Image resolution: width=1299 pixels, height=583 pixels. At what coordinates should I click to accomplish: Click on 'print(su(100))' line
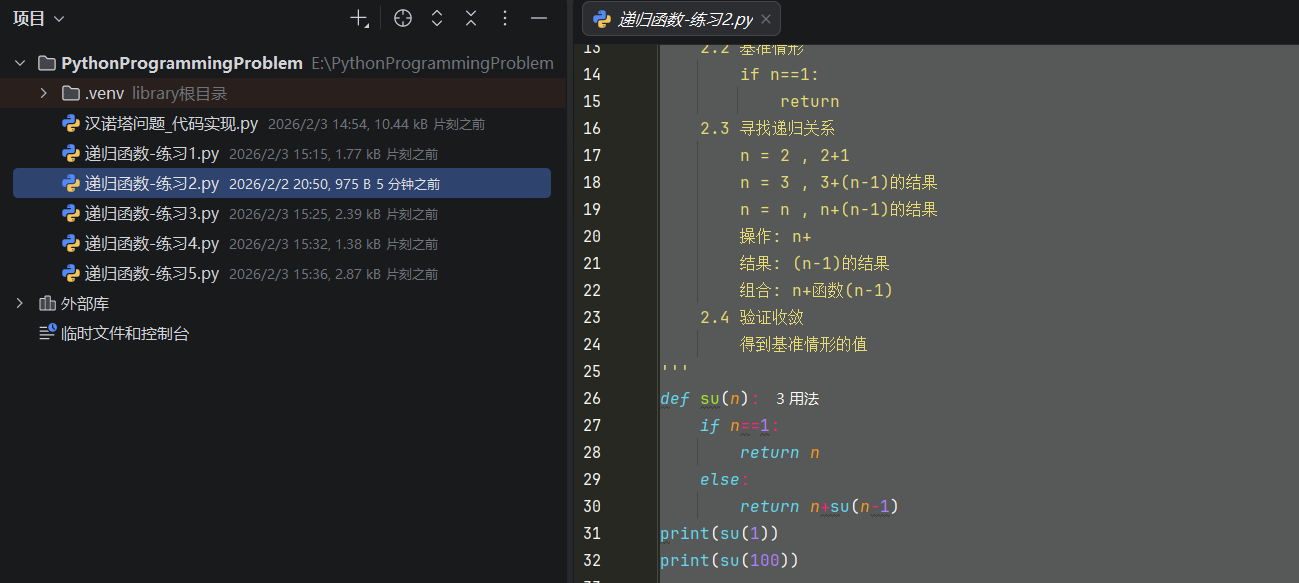point(730,560)
